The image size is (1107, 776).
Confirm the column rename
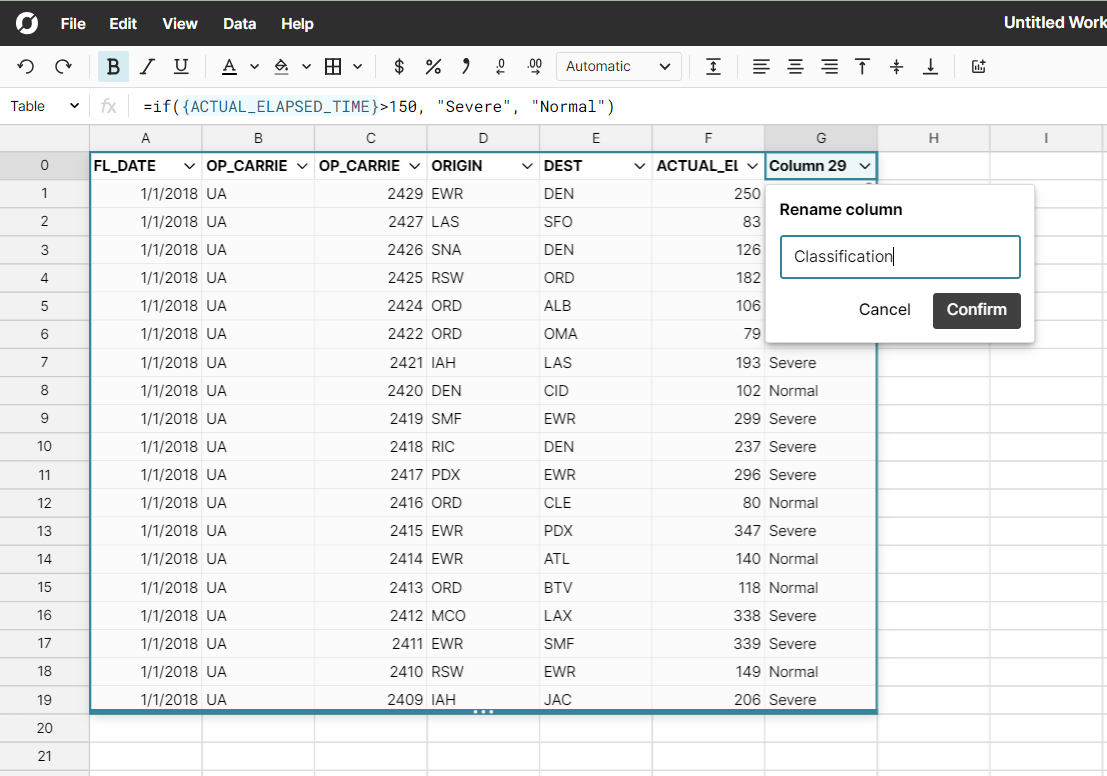tap(976, 310)
